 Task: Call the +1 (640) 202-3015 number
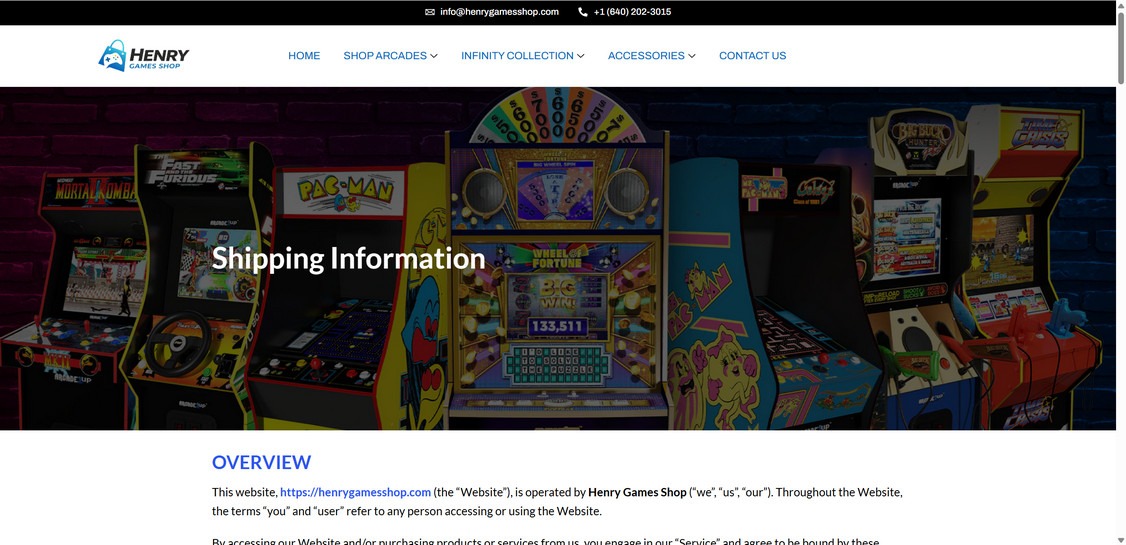click(632, 12)
